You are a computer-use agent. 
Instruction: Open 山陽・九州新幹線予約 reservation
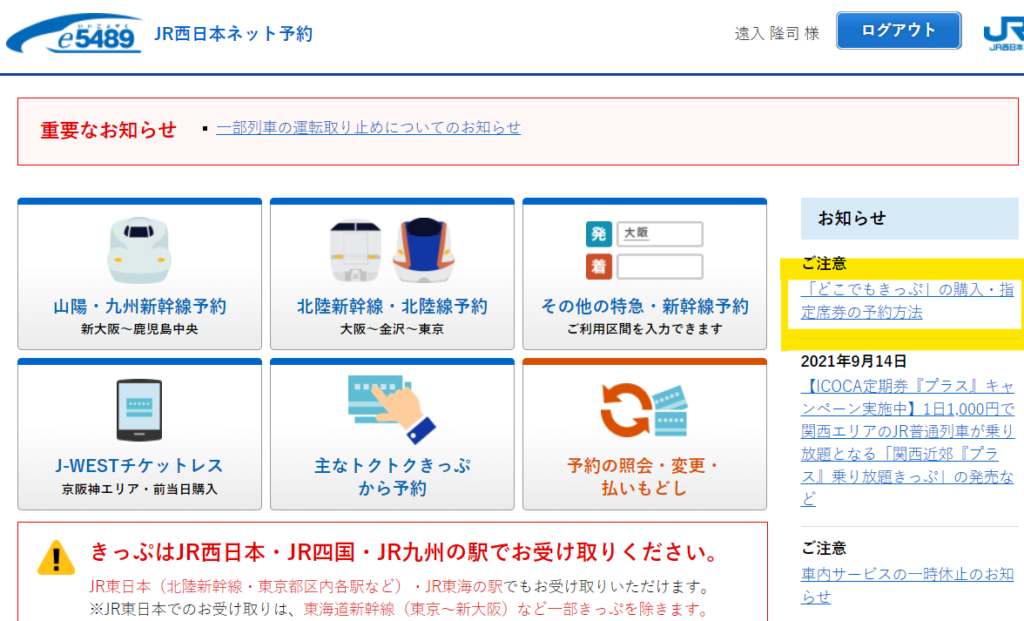pyautogui.click(x=140, y=274)
